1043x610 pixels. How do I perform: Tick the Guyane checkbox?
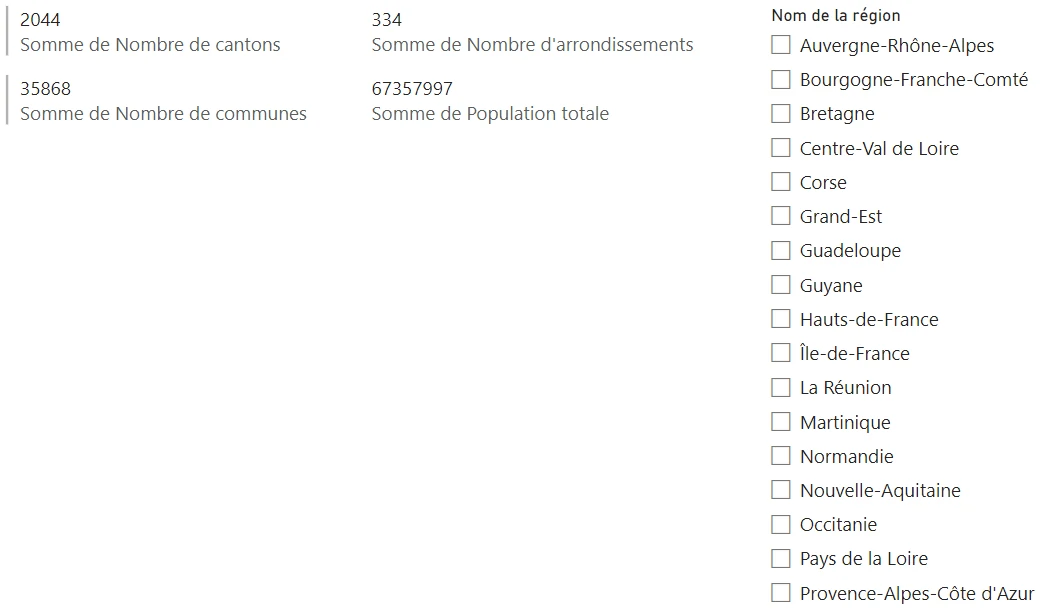click(781, 285)
